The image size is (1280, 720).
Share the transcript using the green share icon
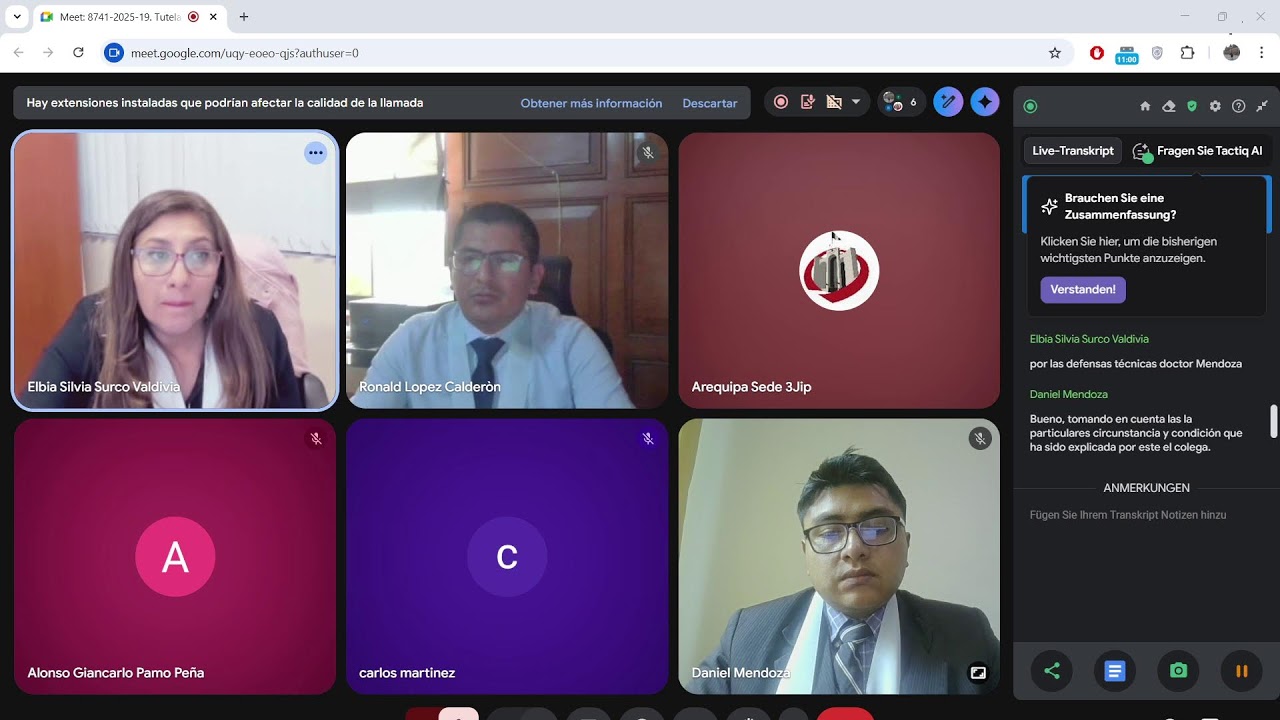1051,671
